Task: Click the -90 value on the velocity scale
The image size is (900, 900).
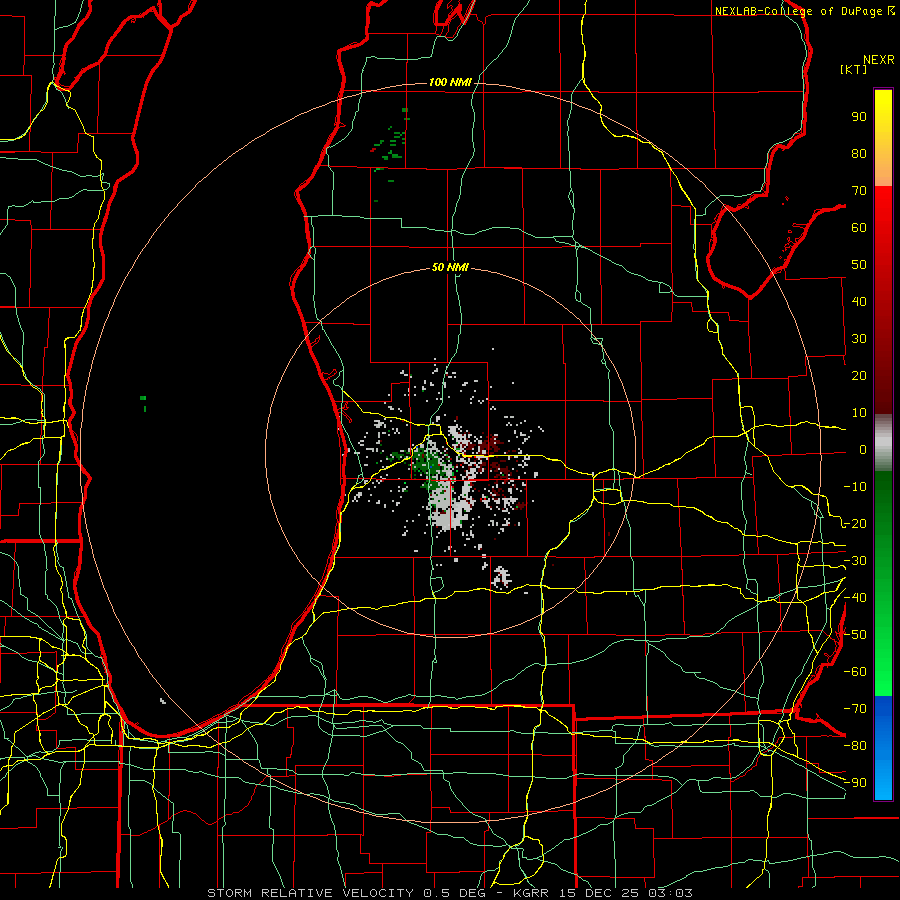Action: (x=855, y=783)
